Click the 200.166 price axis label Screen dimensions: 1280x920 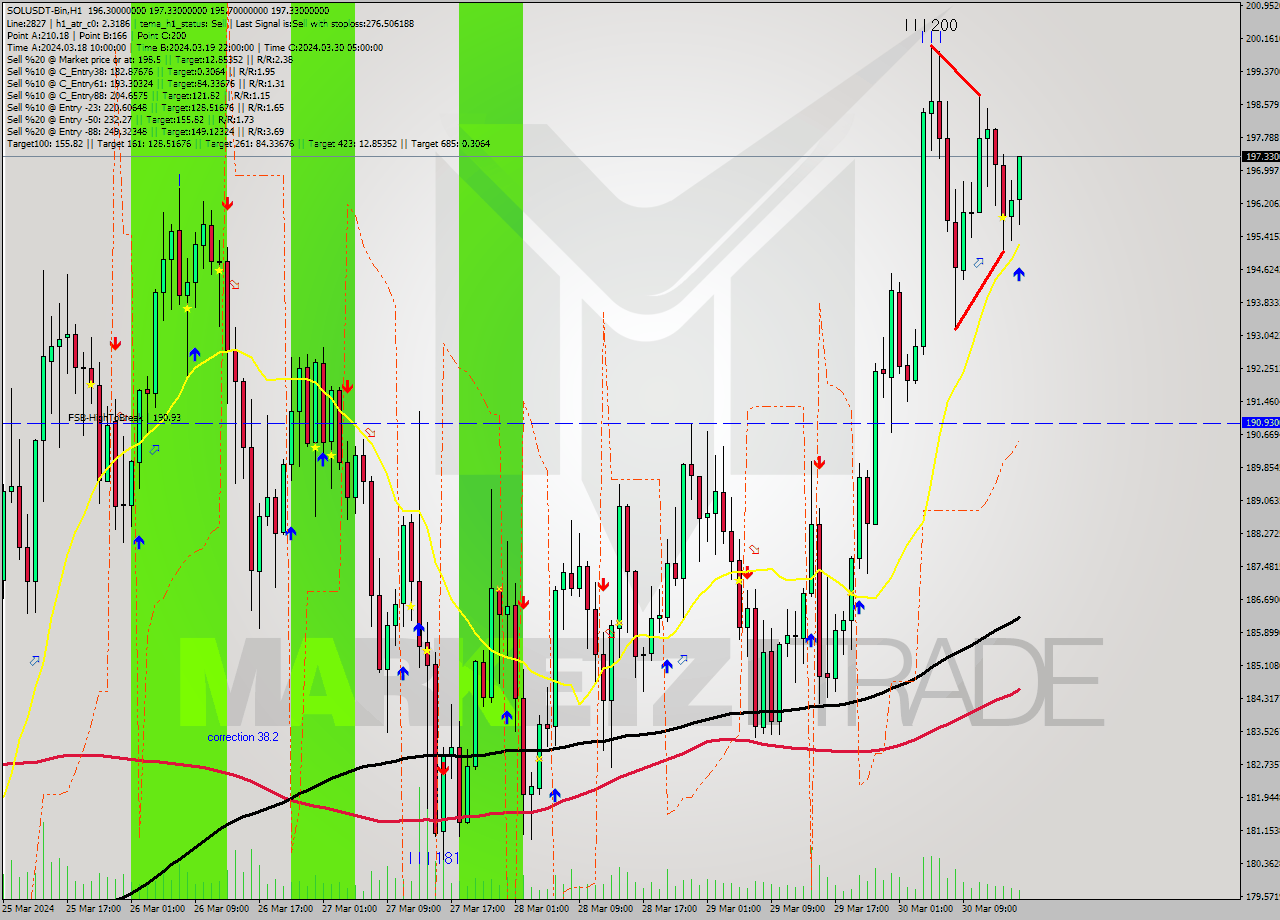click(x=1261, y=38)
